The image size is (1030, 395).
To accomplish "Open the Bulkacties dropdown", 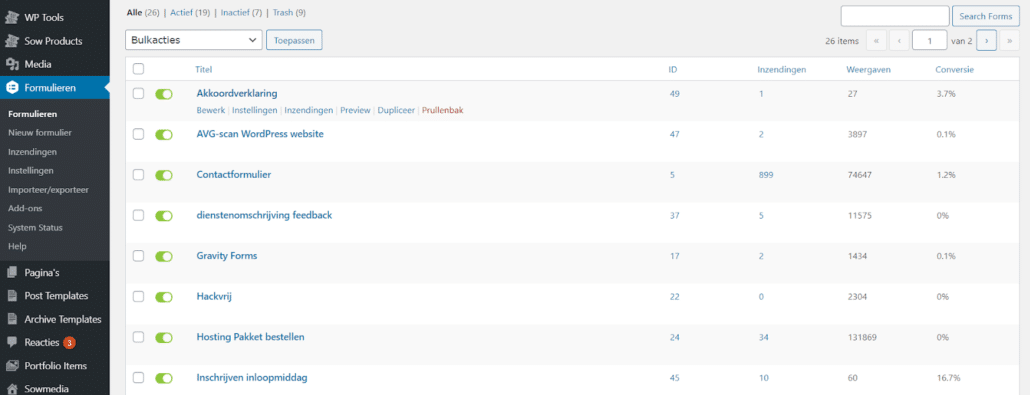I will tap(194, 40).
